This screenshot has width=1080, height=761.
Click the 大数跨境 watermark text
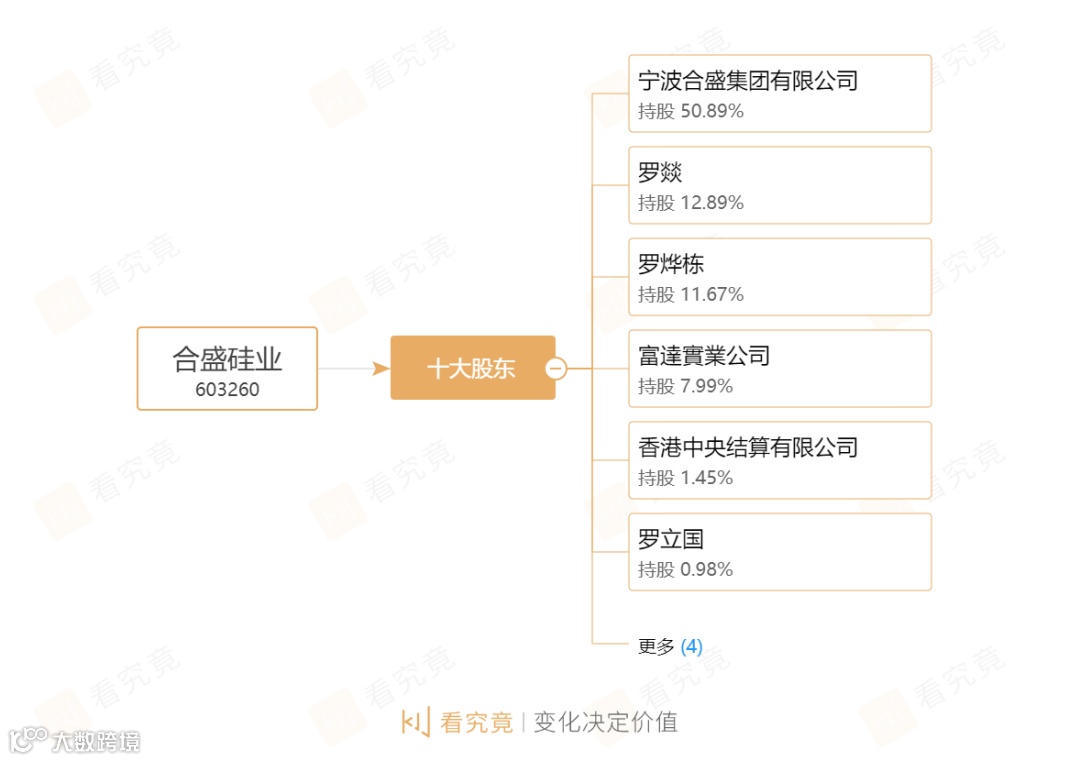(96, 741)
